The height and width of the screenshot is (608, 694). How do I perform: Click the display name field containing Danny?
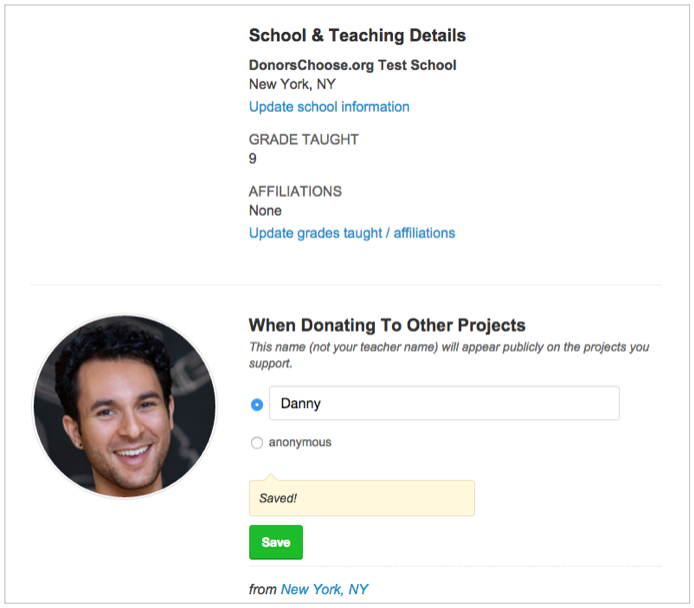tap(444, 403)
